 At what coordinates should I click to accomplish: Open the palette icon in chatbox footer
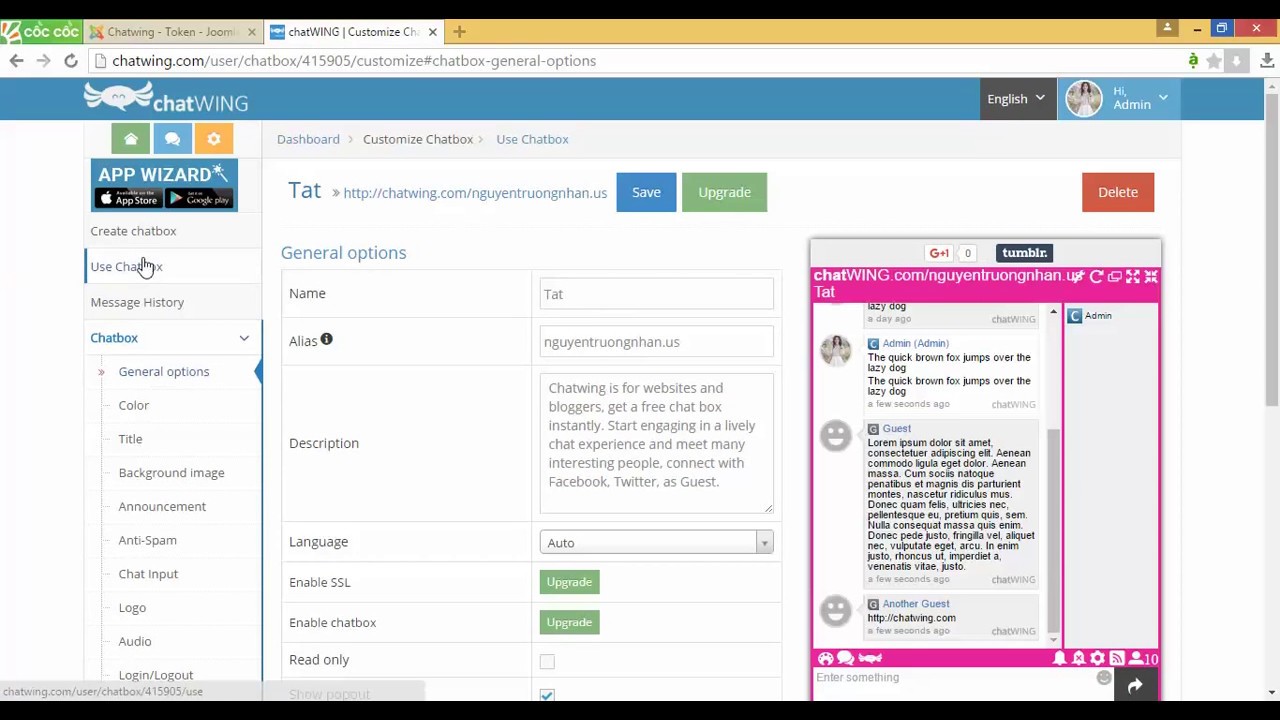tap(826, 658)
